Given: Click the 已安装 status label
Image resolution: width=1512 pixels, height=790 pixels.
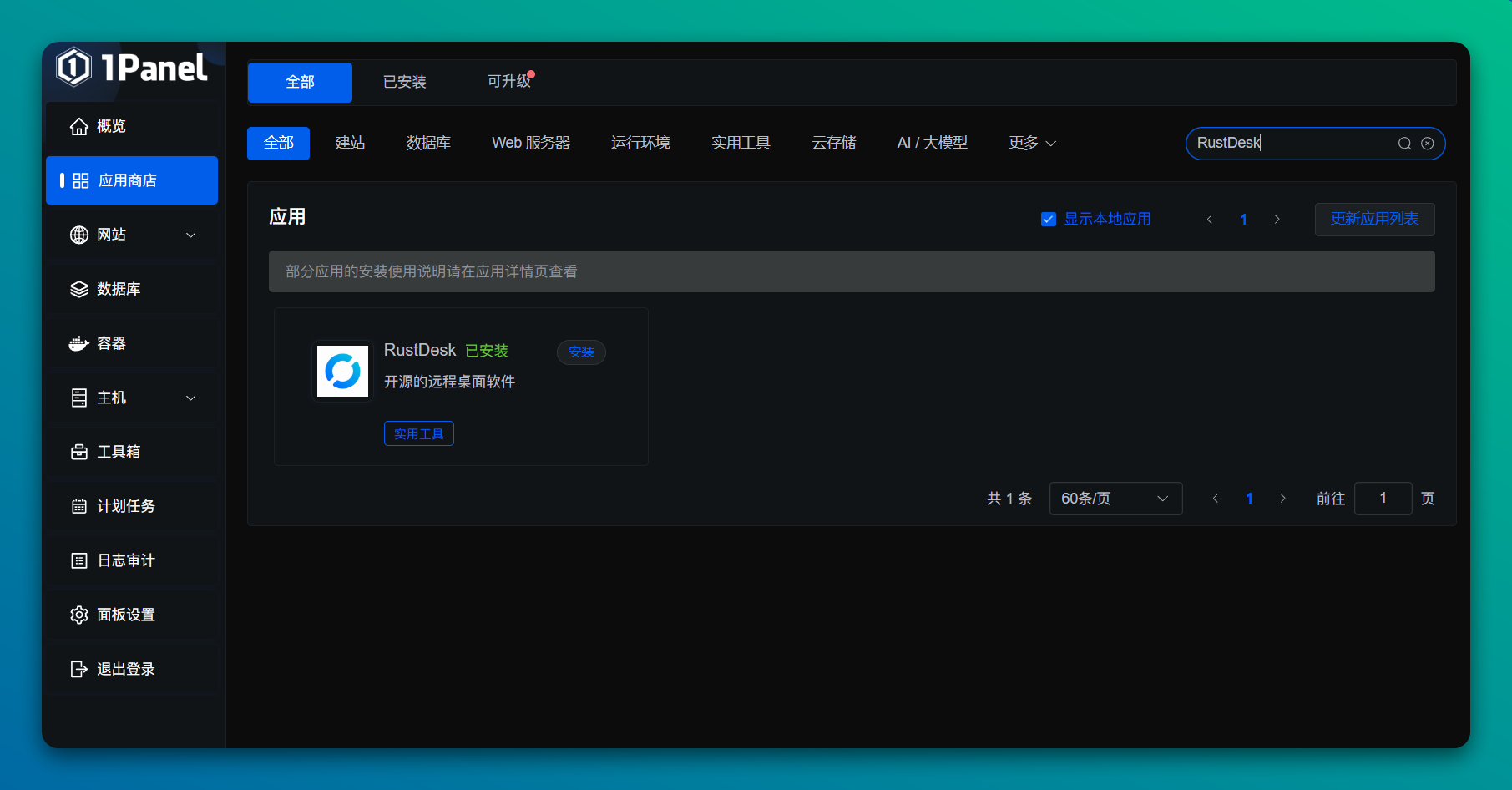Looking at the screenshot, I should tap(487, 351).
